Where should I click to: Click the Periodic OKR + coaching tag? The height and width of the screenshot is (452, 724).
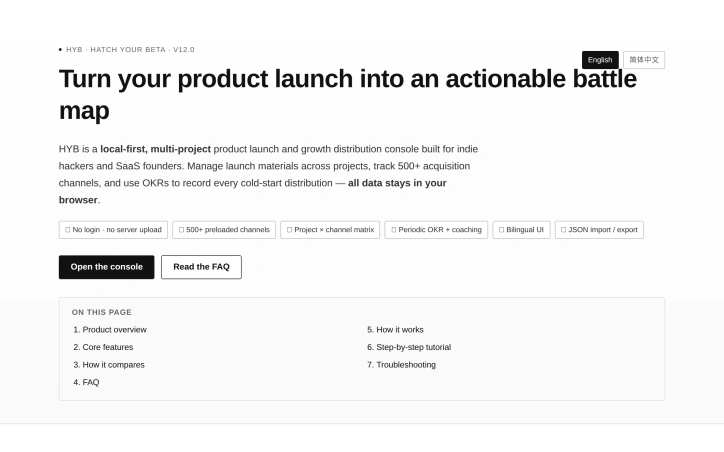[x=436, y=230]
